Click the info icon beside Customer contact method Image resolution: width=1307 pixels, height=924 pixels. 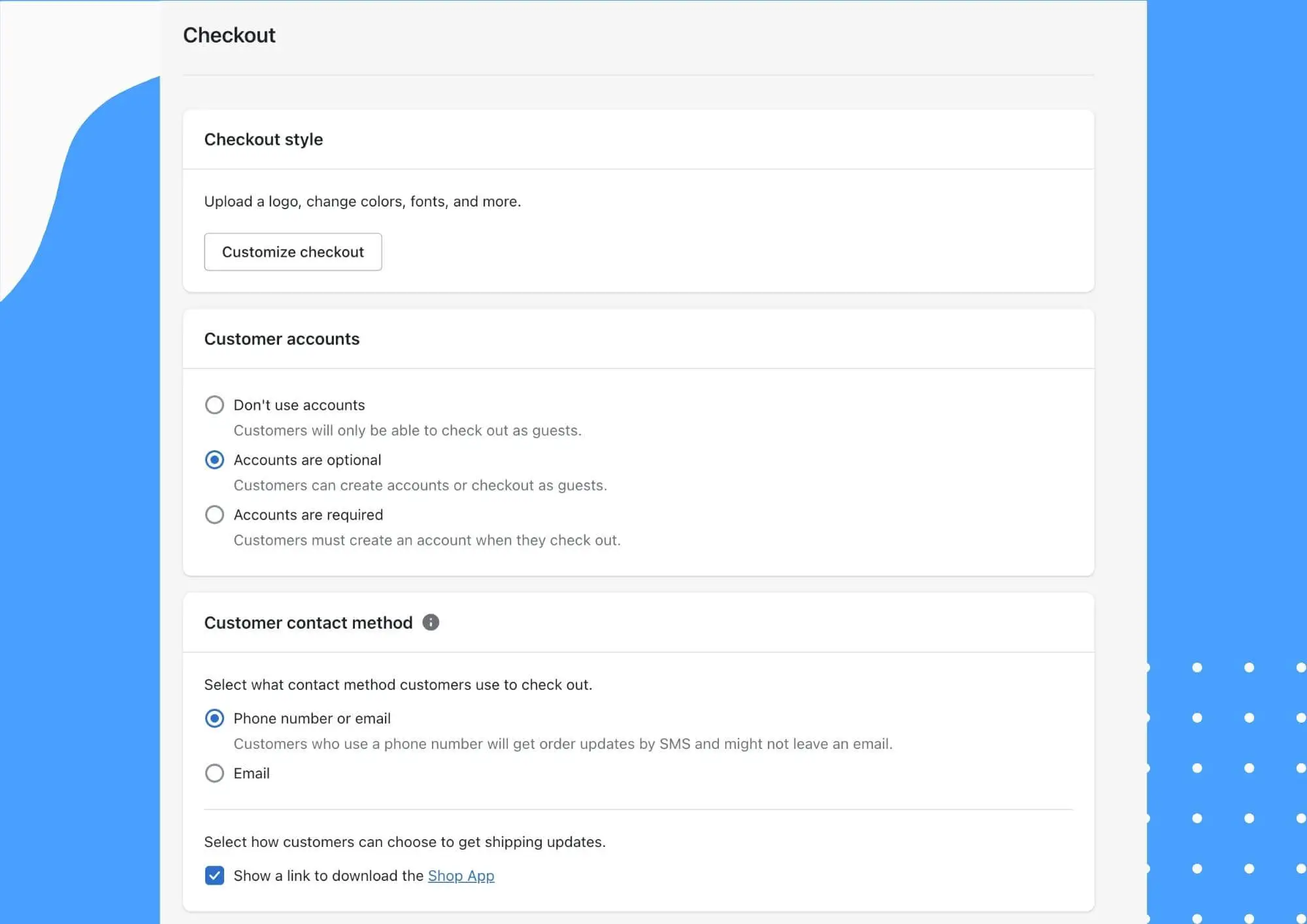tap(431, 622)
